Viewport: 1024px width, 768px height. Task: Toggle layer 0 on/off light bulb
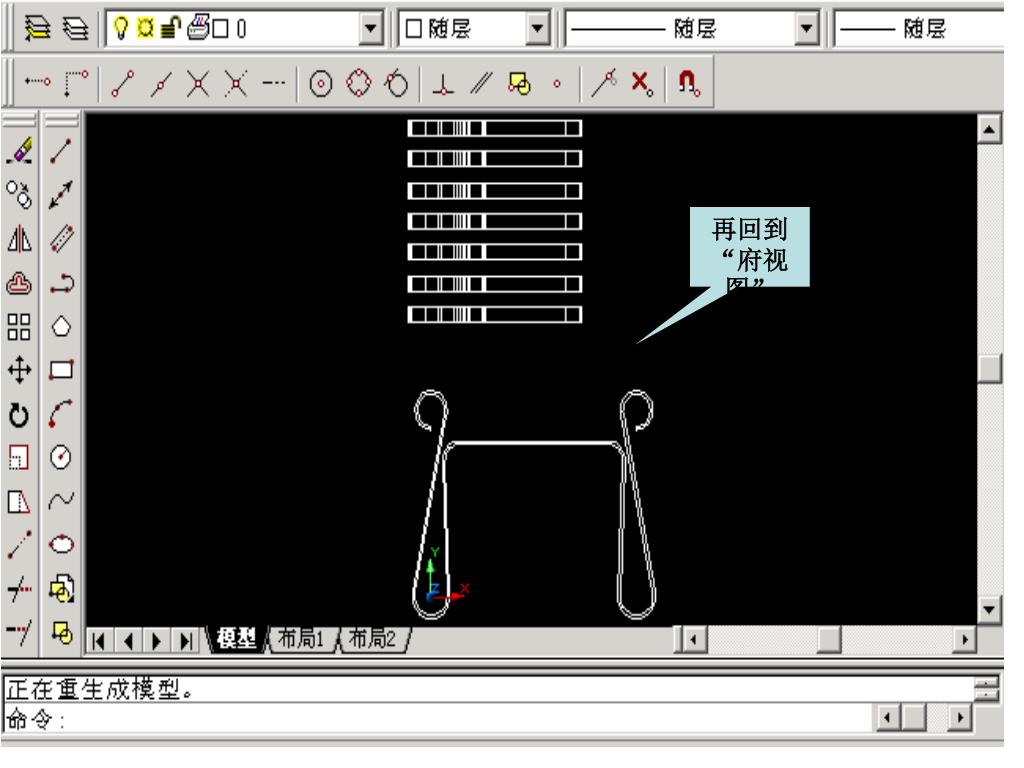[x=121, y=28]
